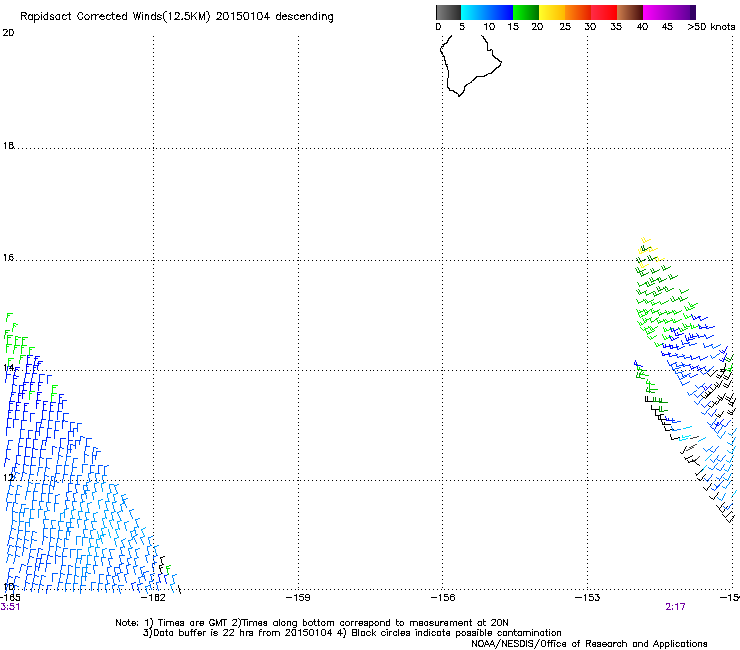740x650 pixels.
Task: Click the note 'Times are GMT'
Action: (192, 623)
